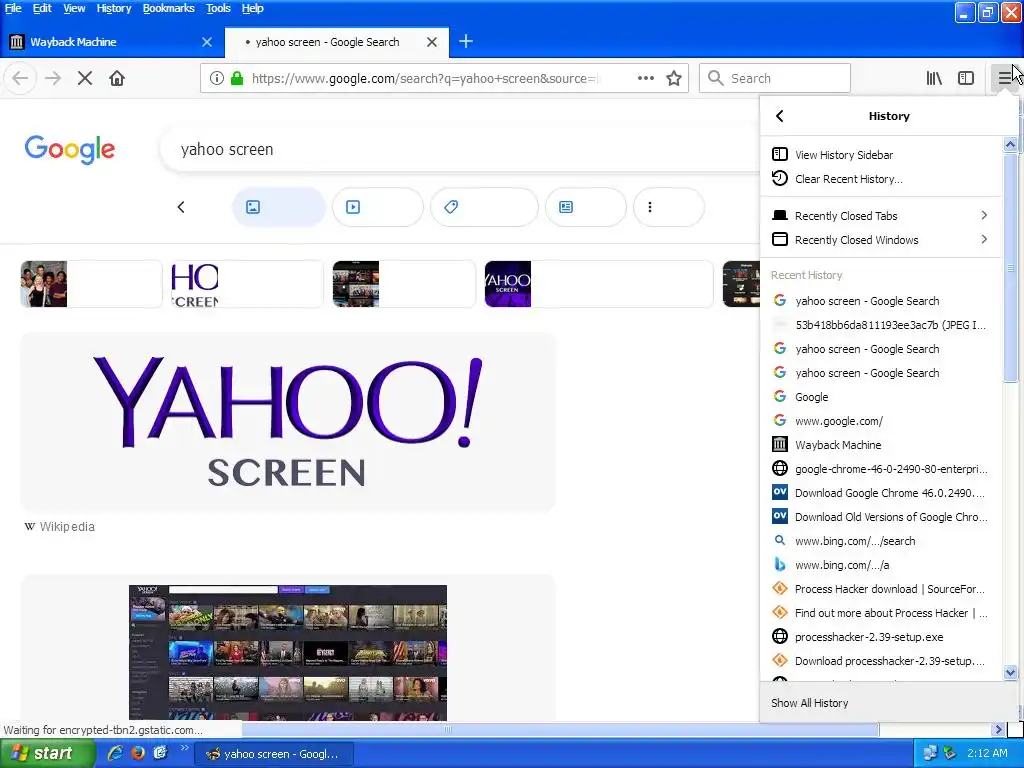The image size is (1024, 768).
Task: Select the Images filter chip
Action: pyautogui.click(x=279, y=207)
